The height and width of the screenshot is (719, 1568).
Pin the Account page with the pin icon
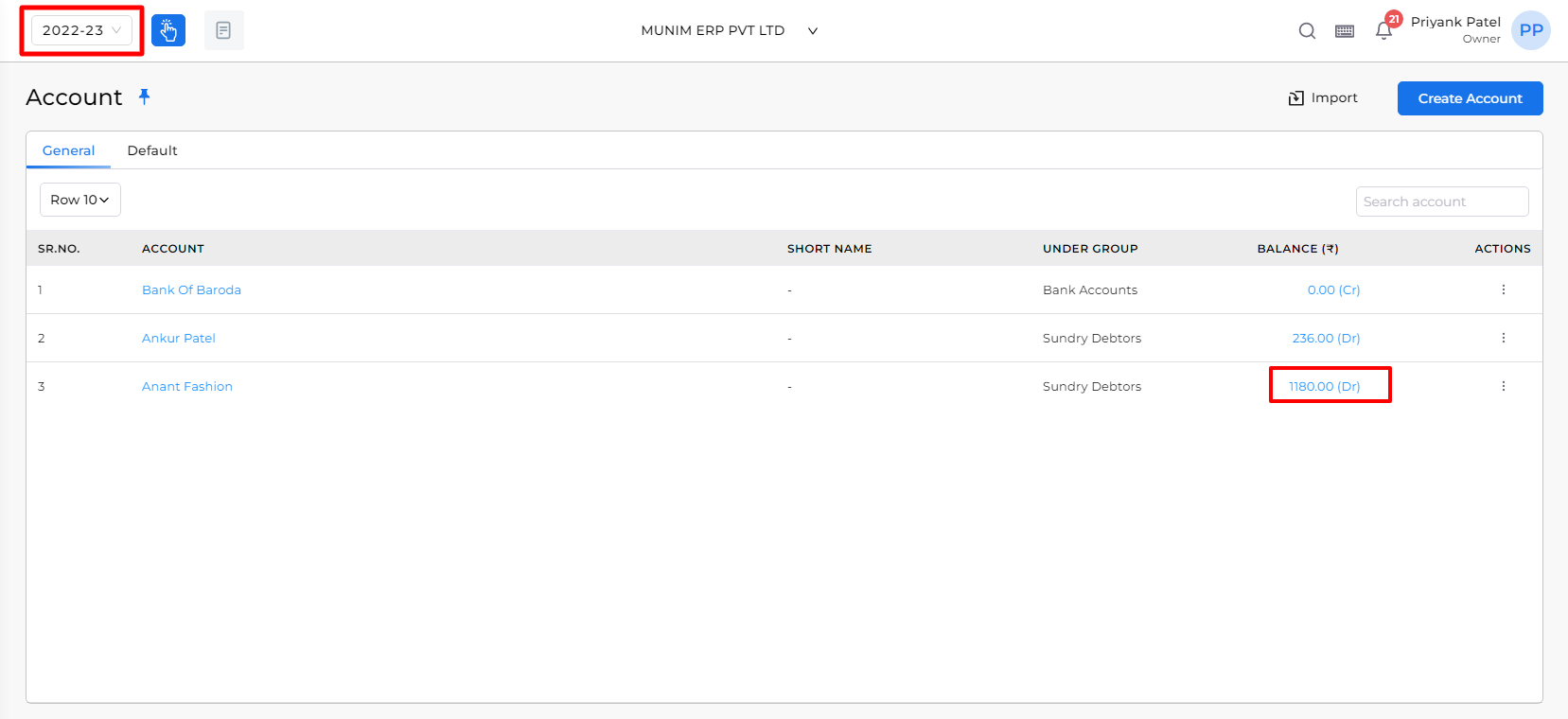point(145,96)
